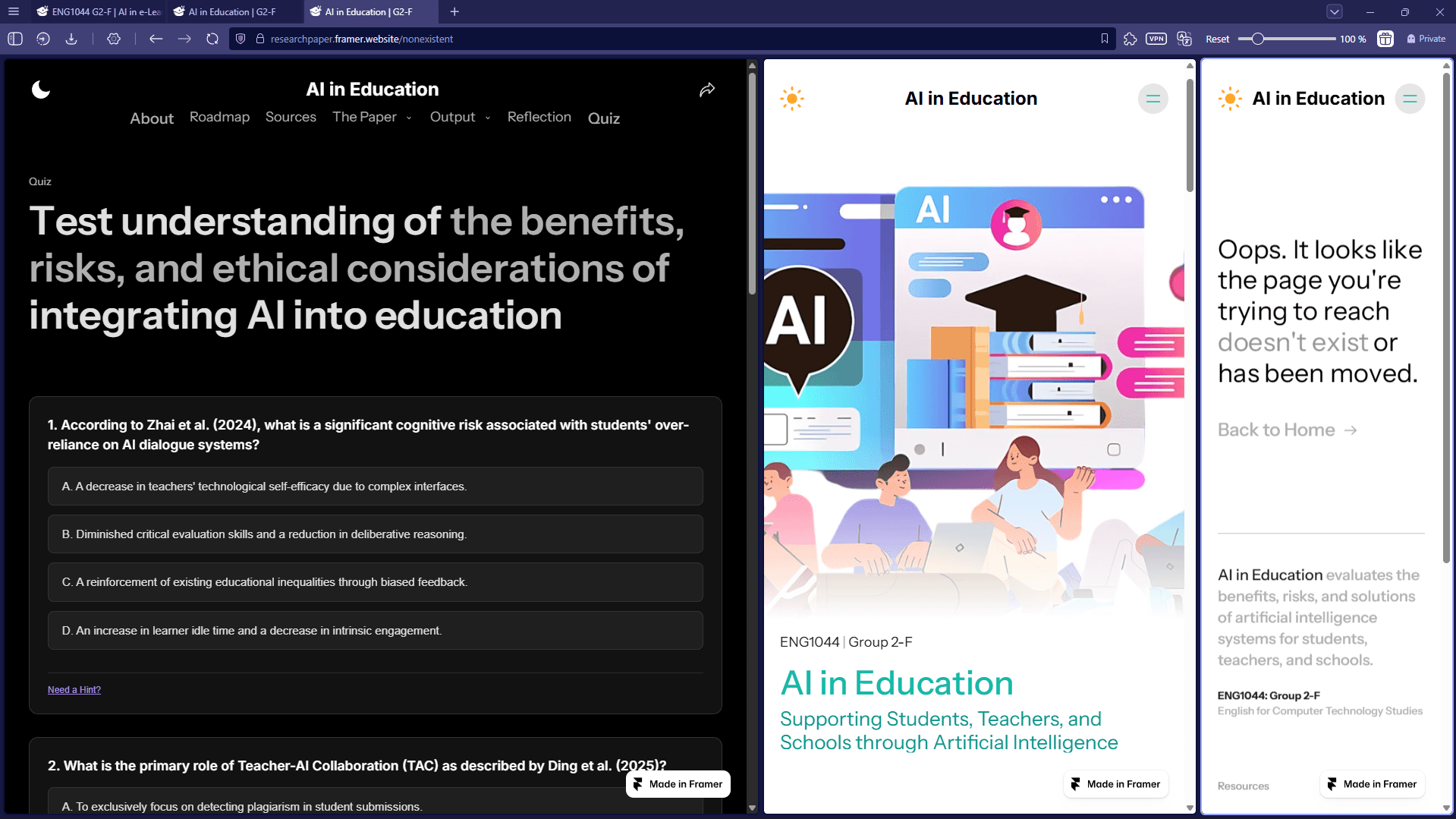Switch to ENG1044 G2-F browser tab
This screenshot has width=1456, height=819.
pos(99,11)
